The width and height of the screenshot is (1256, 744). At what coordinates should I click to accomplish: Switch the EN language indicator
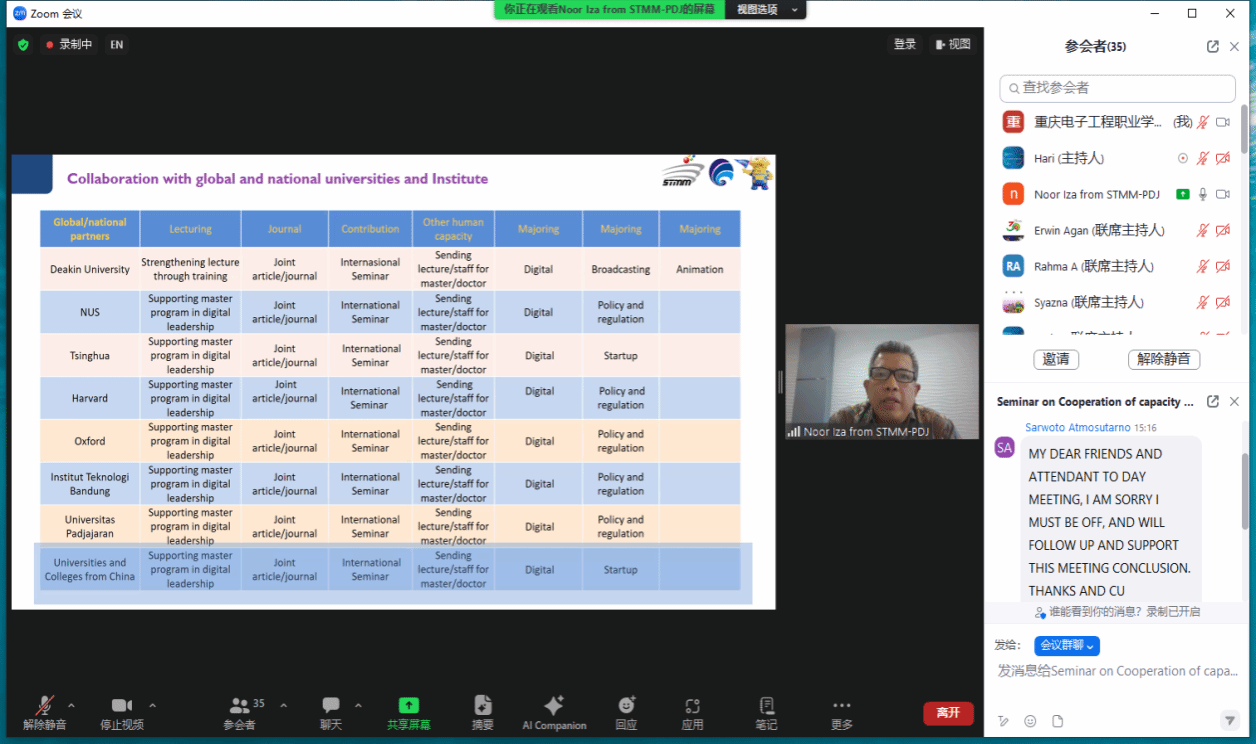click(x=117, y=45)
